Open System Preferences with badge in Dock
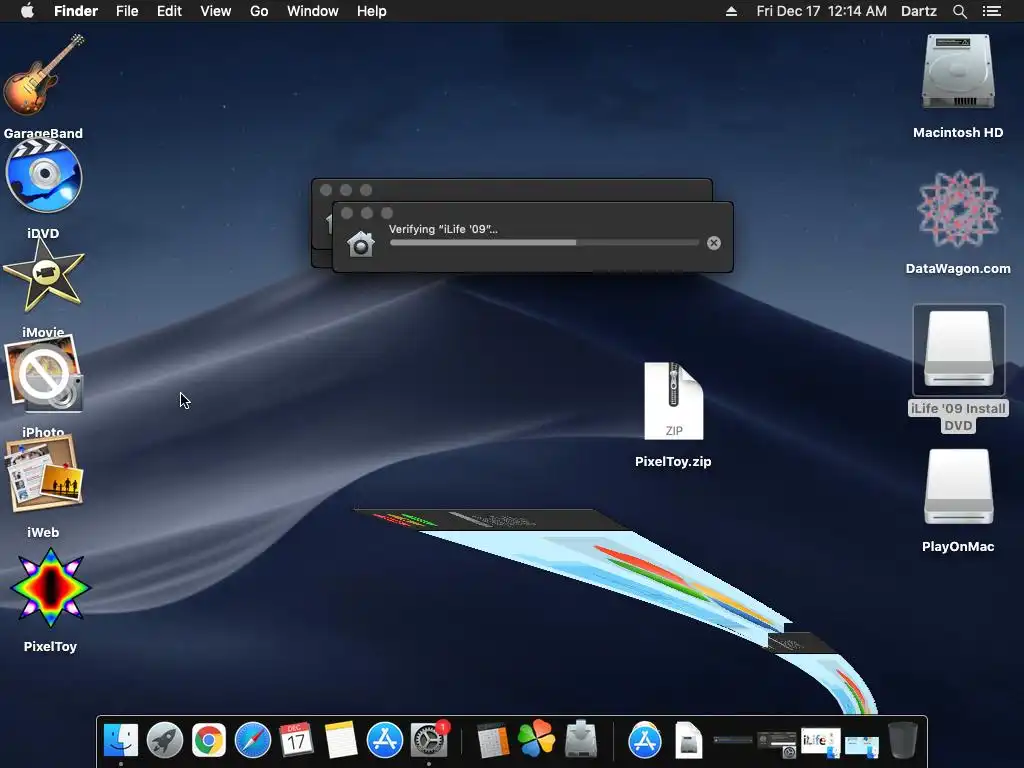The width and height of the screenshot is (1024, 768). tap(428, 741)
